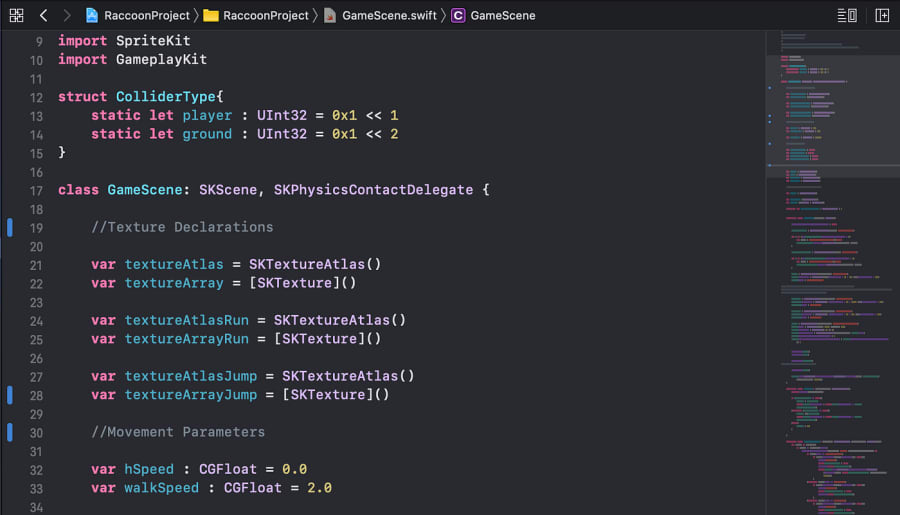Click the blue change marker on line 30
Image resolution: width=900 pixels, height=515 pixels.
pyautogui.click(x=10, y=432)
